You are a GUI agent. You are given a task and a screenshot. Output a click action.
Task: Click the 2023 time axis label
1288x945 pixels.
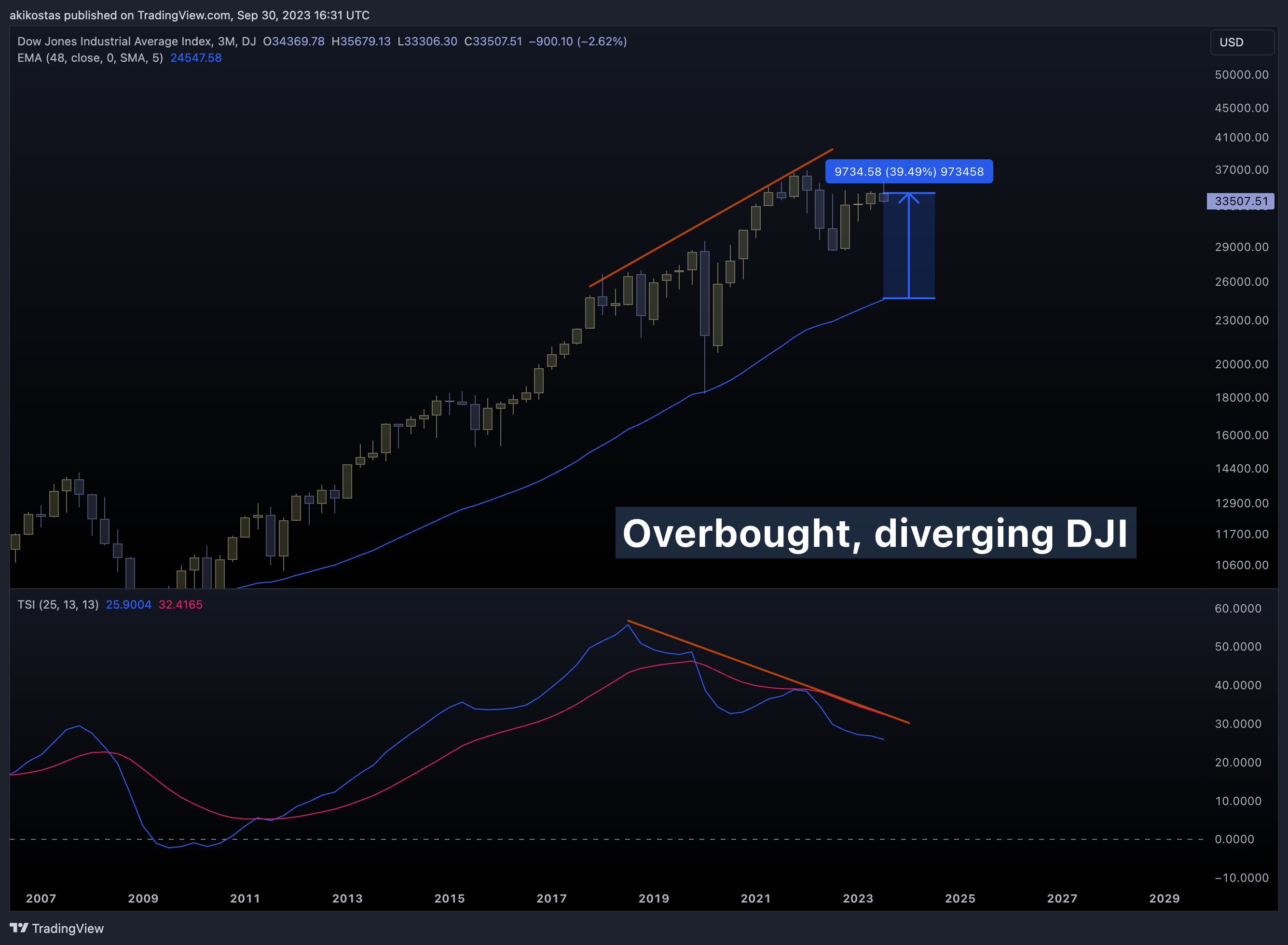(x=858, y=899)
